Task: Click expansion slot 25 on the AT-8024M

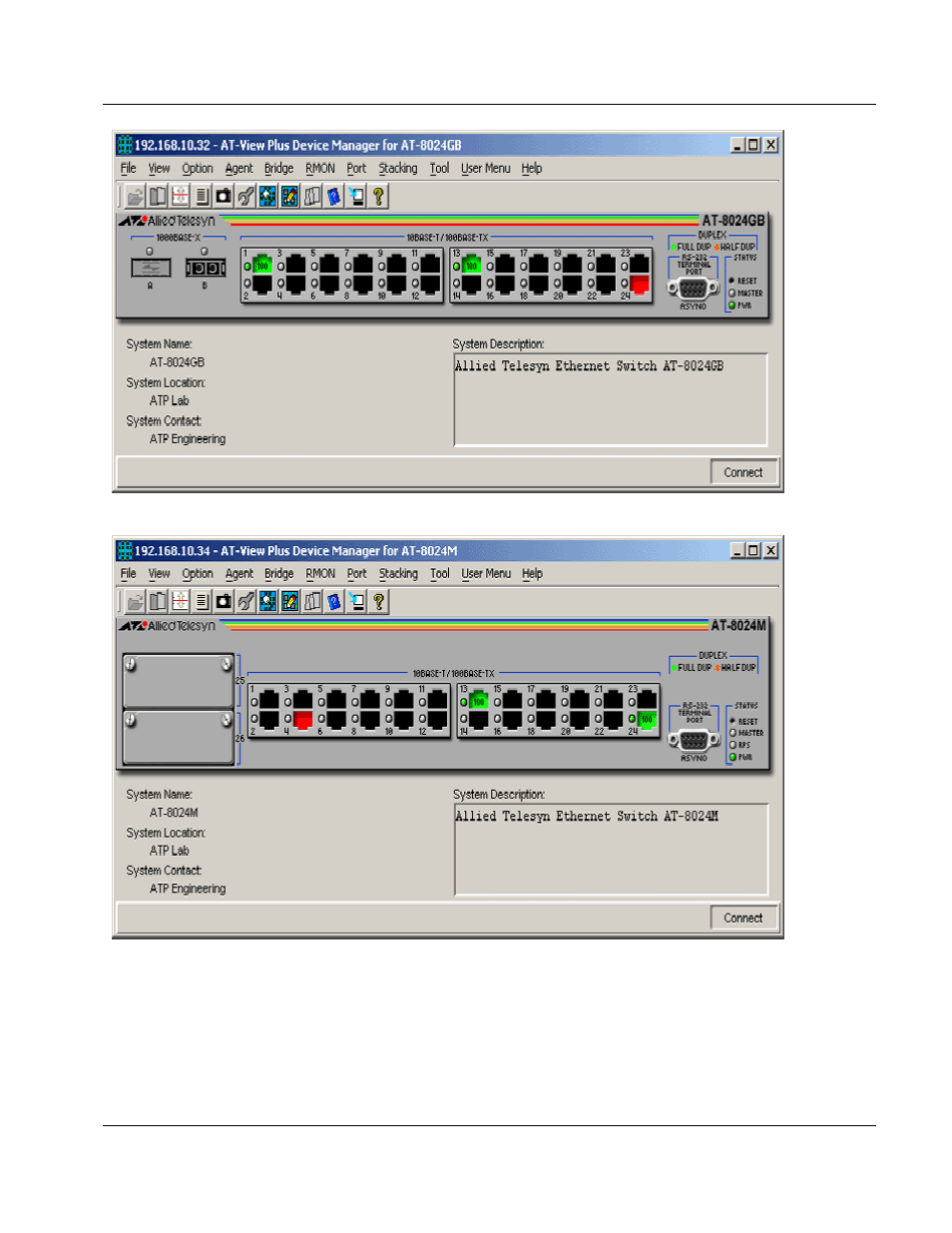Action: pyautogui.click(x=179, y=681)
